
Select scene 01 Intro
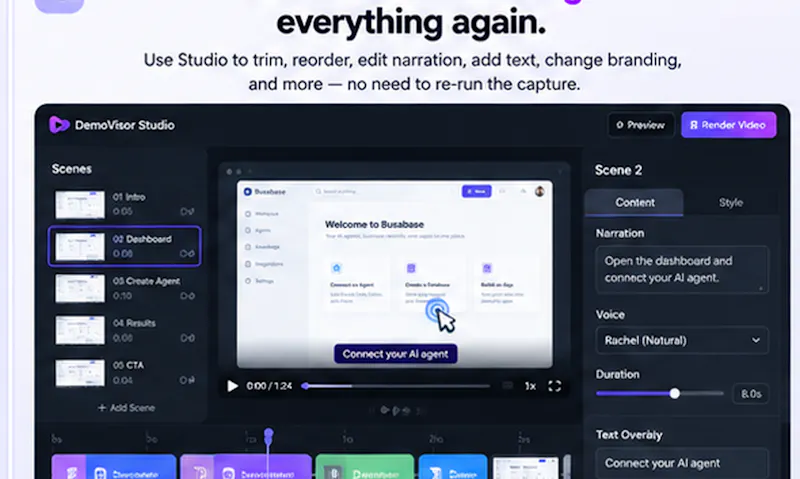tap(124, 204)
